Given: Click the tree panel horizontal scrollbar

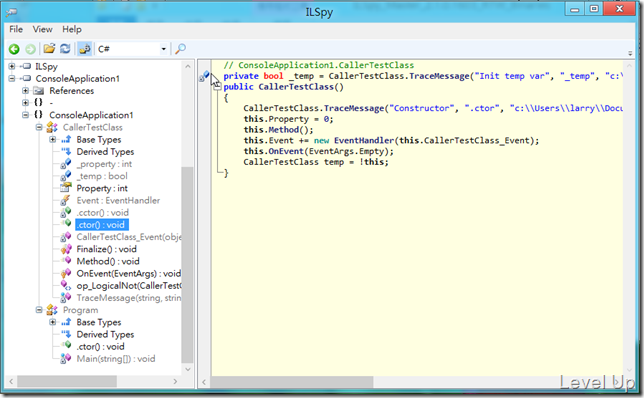Looking at the screenshot, I should [67, 382].
